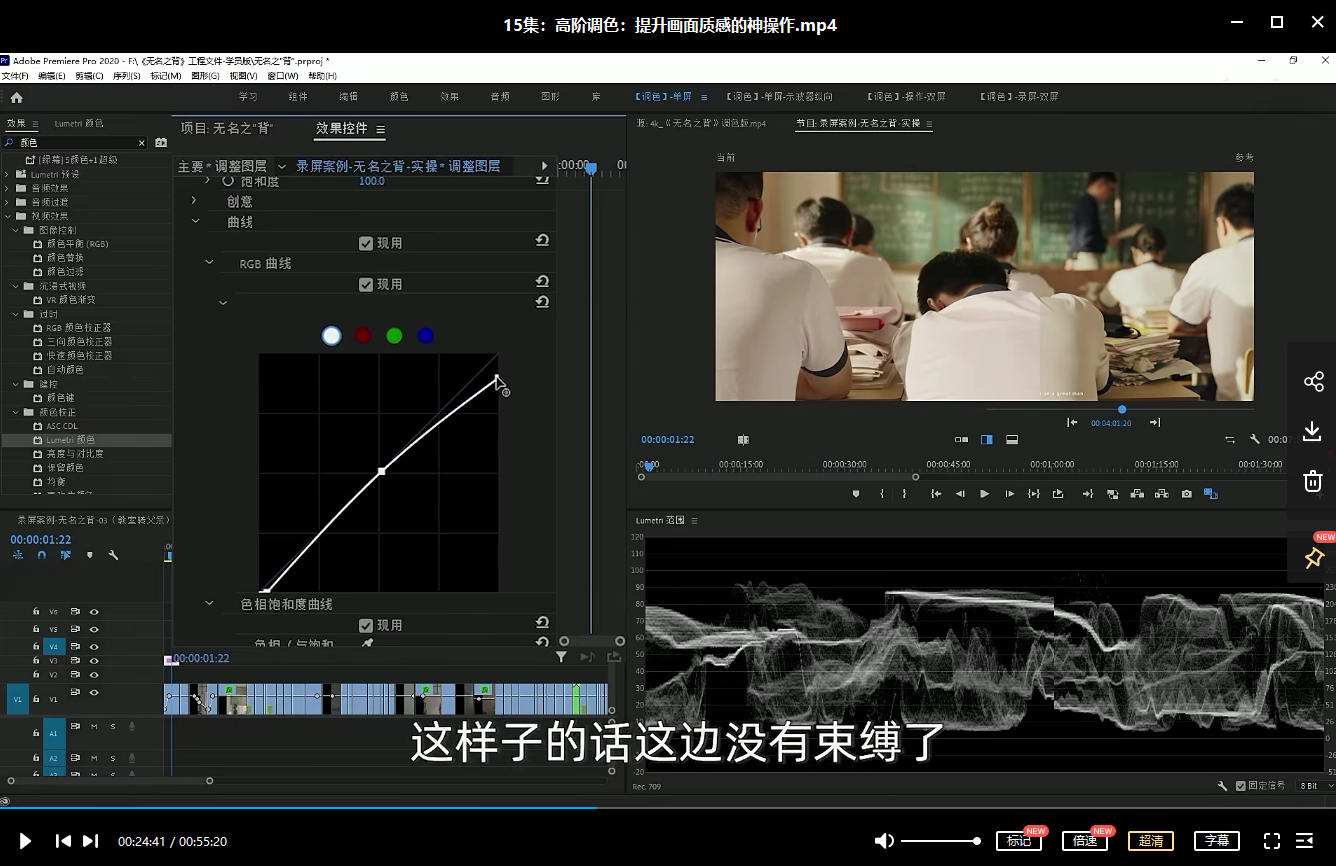The height and width of the screenshot is (866, 1336).
Task: Click the filter funnel icon in Effect Controls
Action: tap(561, 657)
